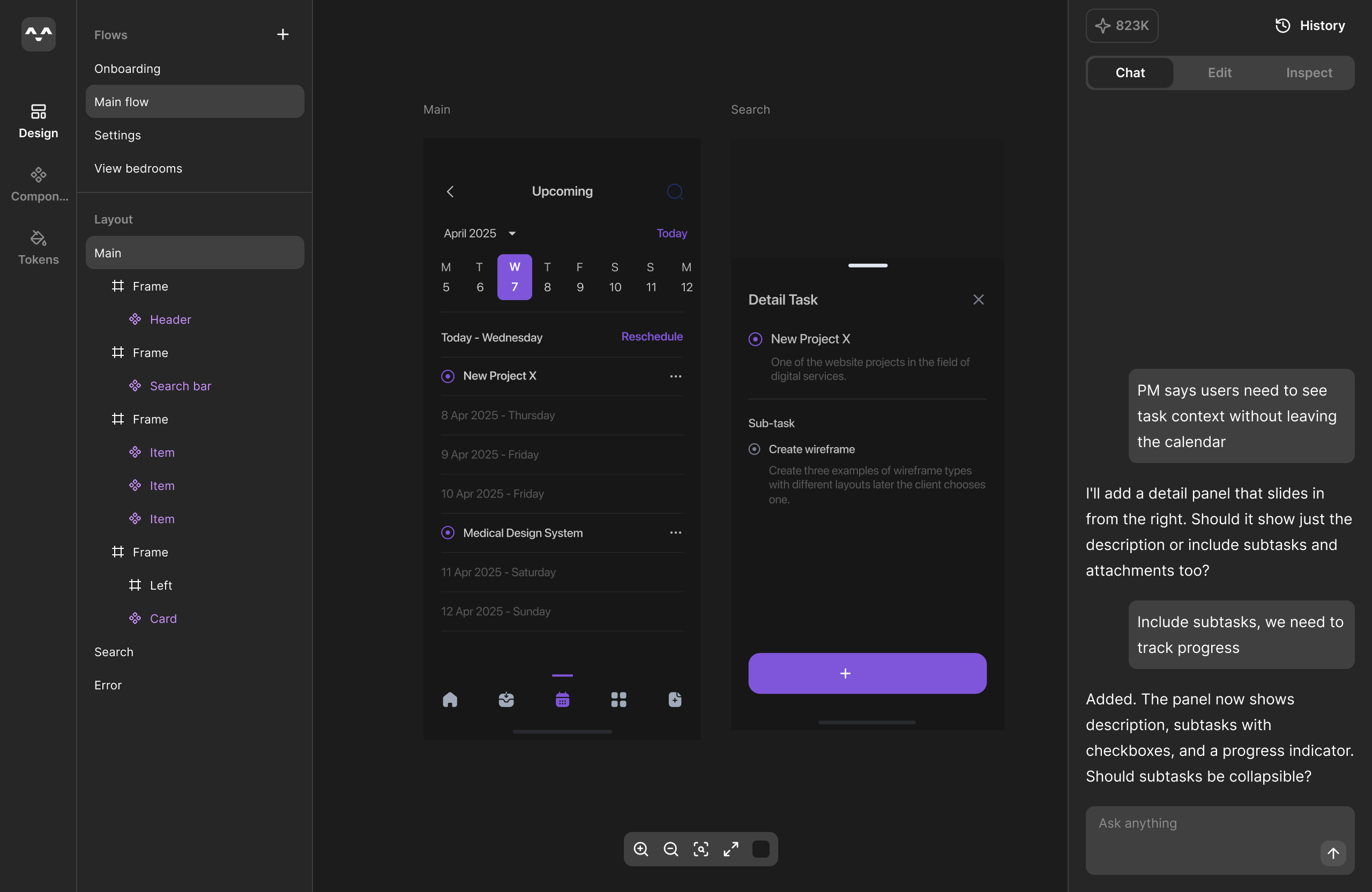Open the Inbox icon in the bottom navigation
The image size is (1372, 892).
[x=505, y=700]
